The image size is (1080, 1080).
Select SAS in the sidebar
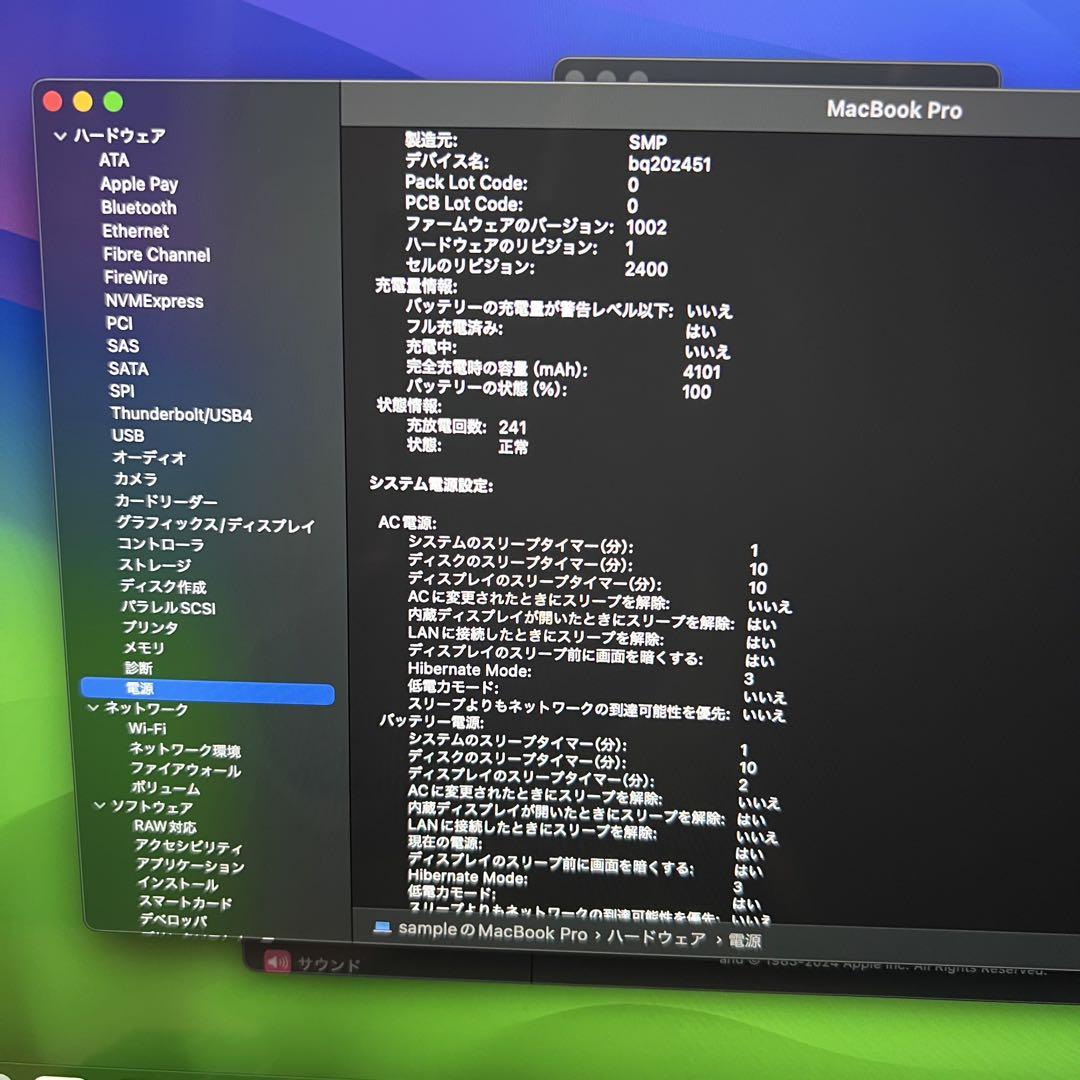point(123,346)
